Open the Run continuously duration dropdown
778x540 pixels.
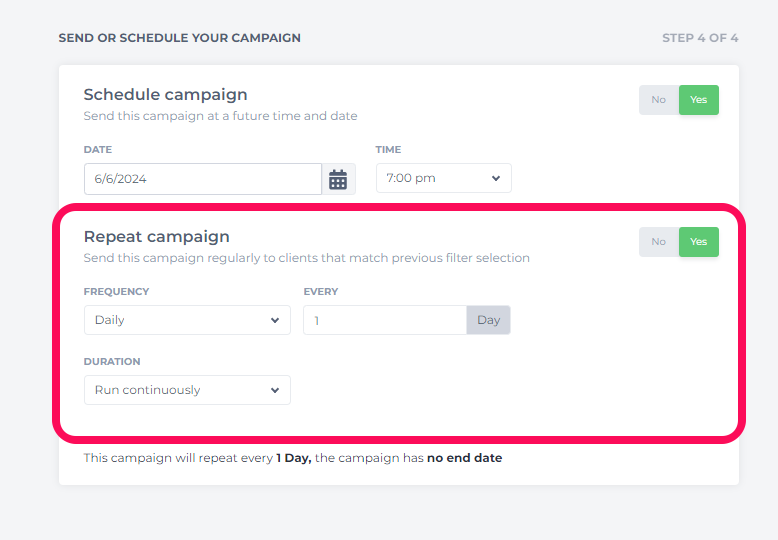click(x=187, y=390)
